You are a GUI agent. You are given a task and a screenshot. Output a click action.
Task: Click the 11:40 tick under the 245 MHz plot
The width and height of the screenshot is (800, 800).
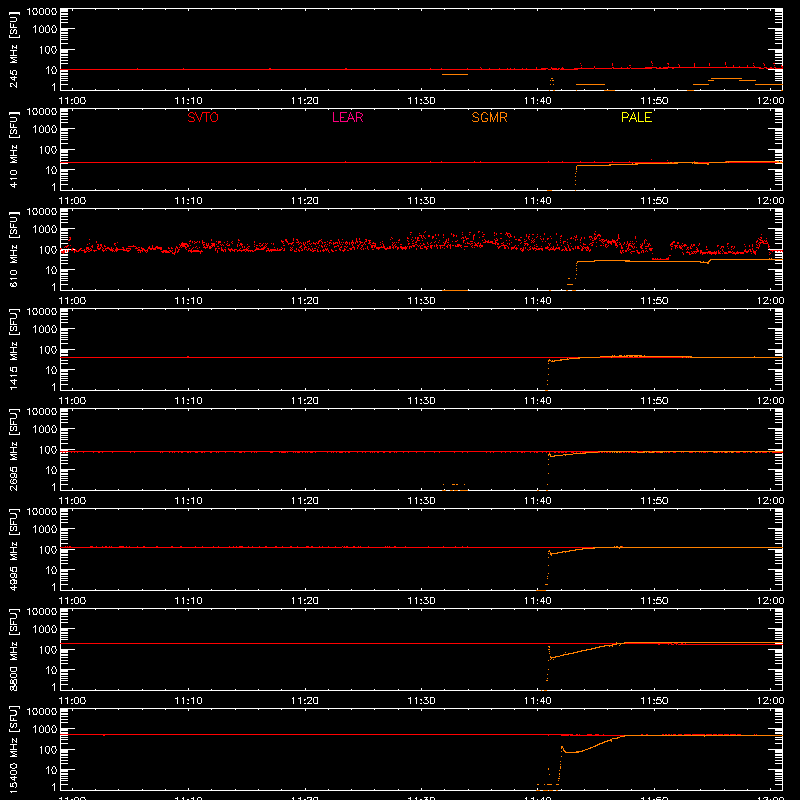[x=538, y=101]
